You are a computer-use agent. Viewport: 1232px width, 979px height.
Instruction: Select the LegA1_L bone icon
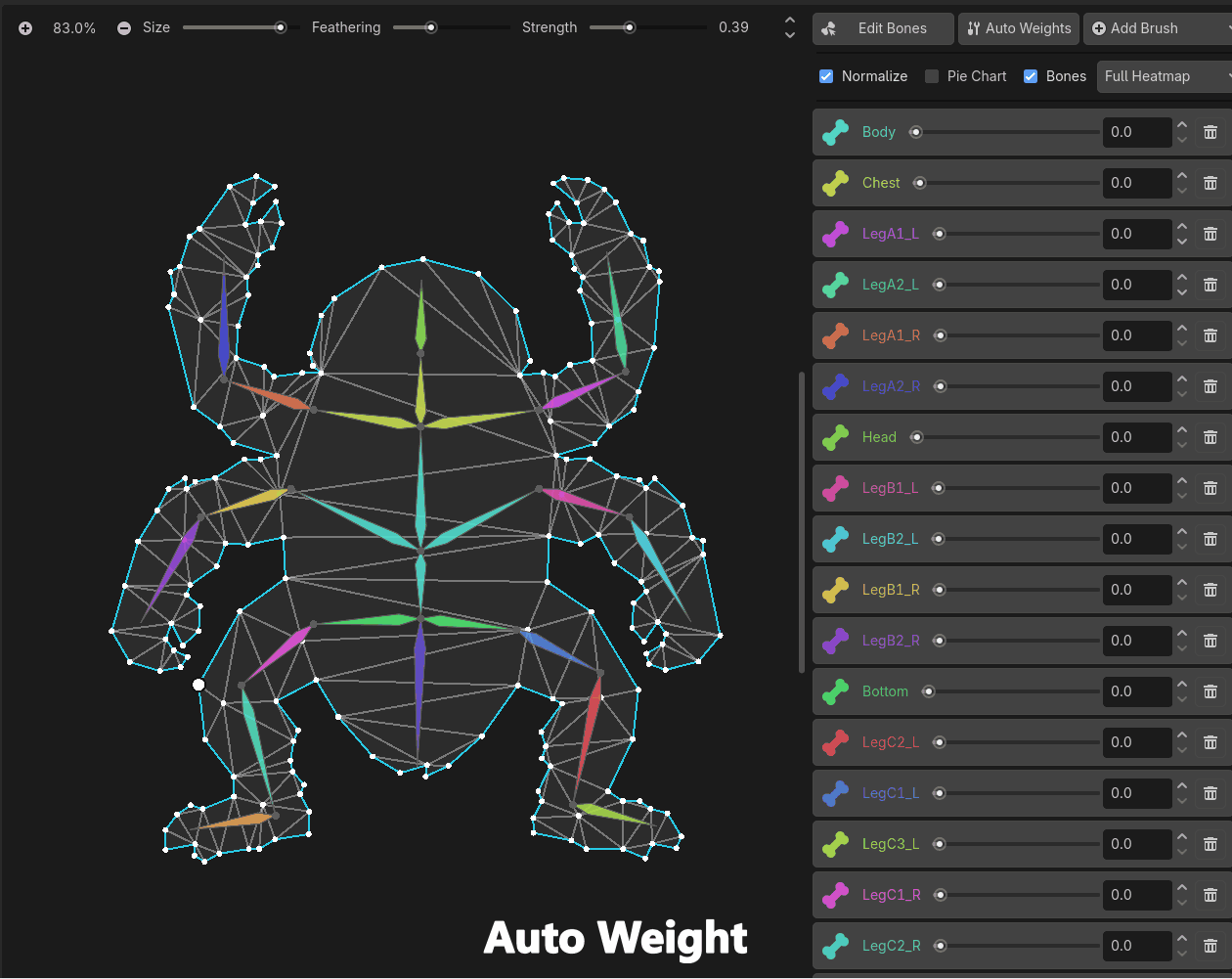click(x=835, y=234)
